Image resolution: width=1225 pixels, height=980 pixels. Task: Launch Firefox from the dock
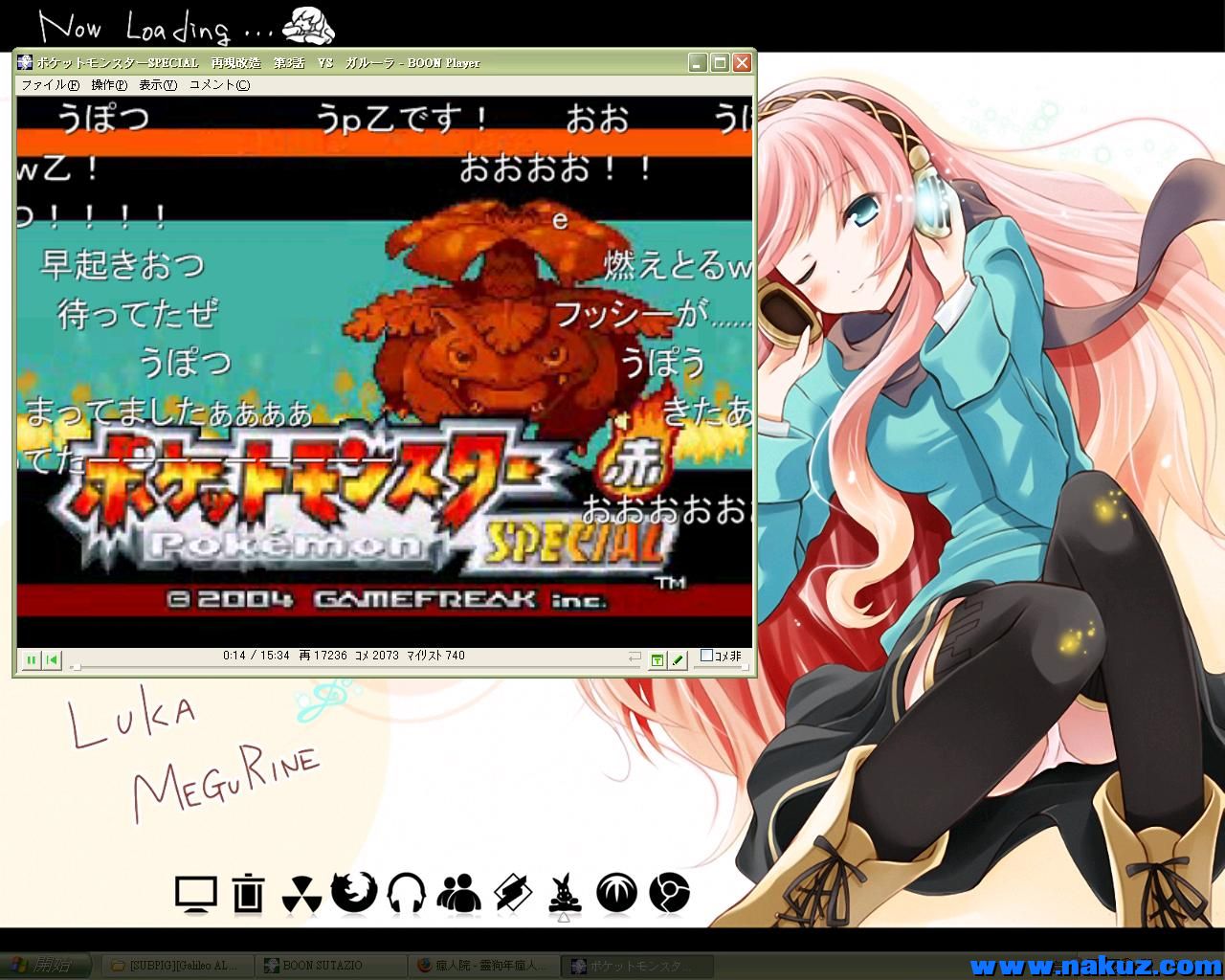tap(353, 893)
